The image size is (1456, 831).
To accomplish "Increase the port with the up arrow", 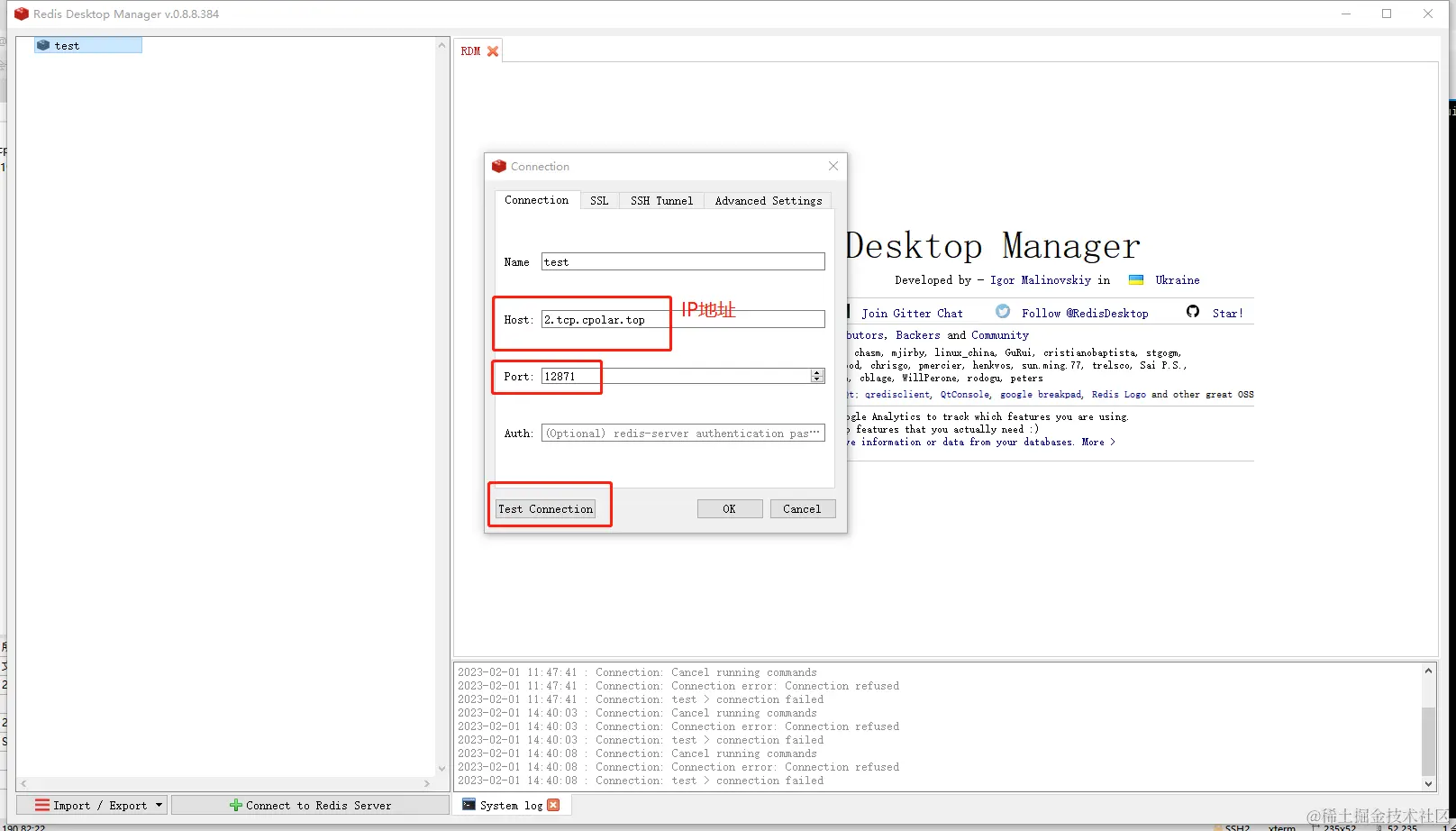I will (817, 372).
